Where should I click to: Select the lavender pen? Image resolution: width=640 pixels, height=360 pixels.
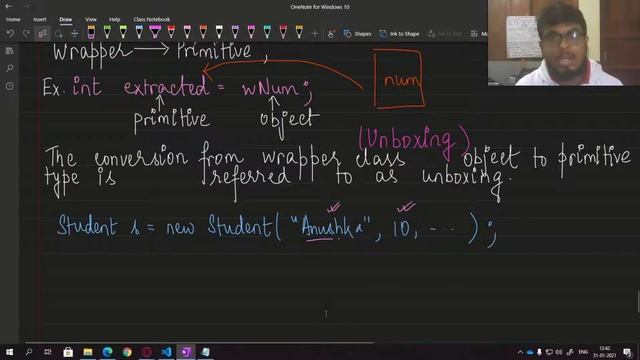(x=235, y=32)
